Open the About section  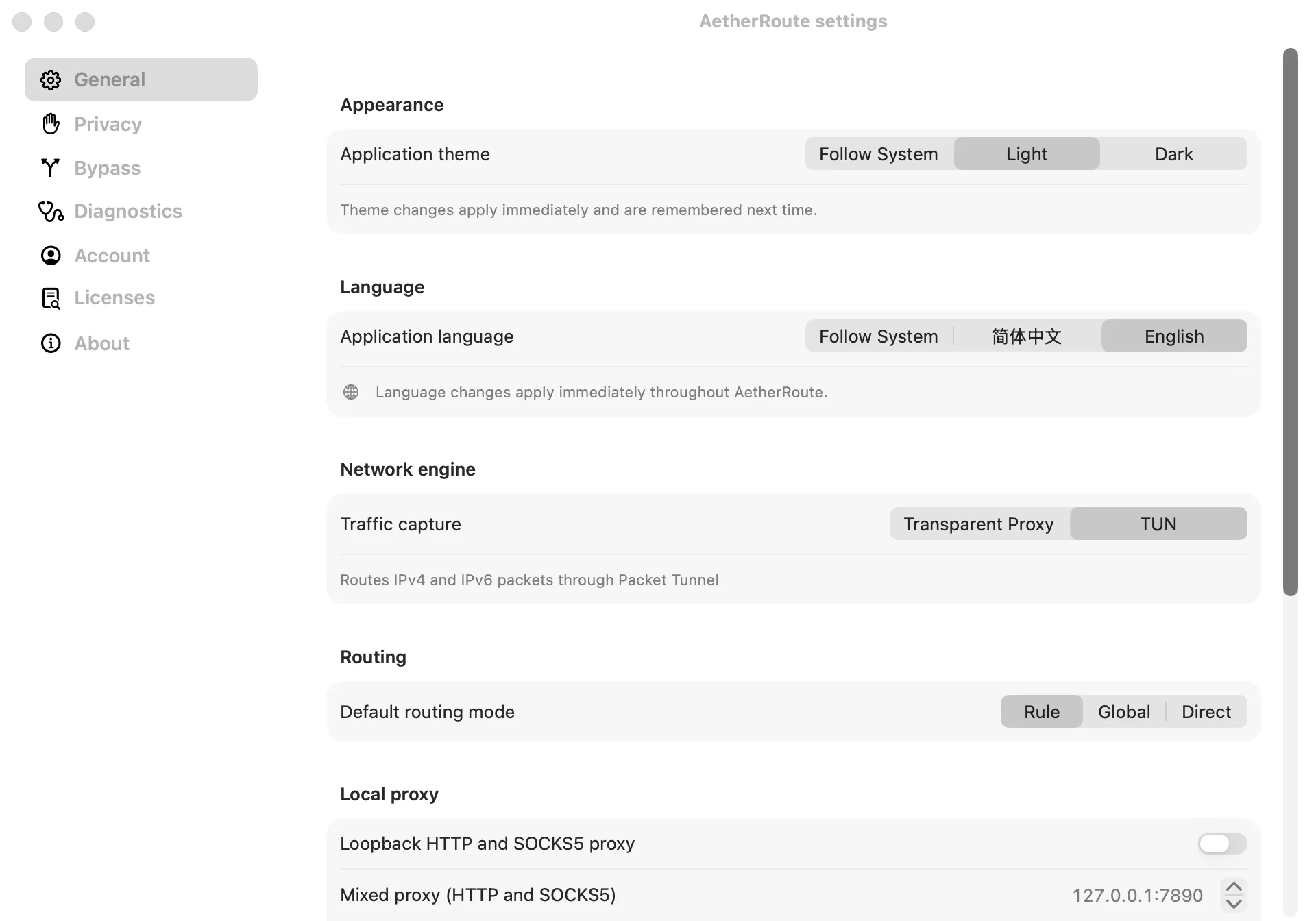click(141, 343)
